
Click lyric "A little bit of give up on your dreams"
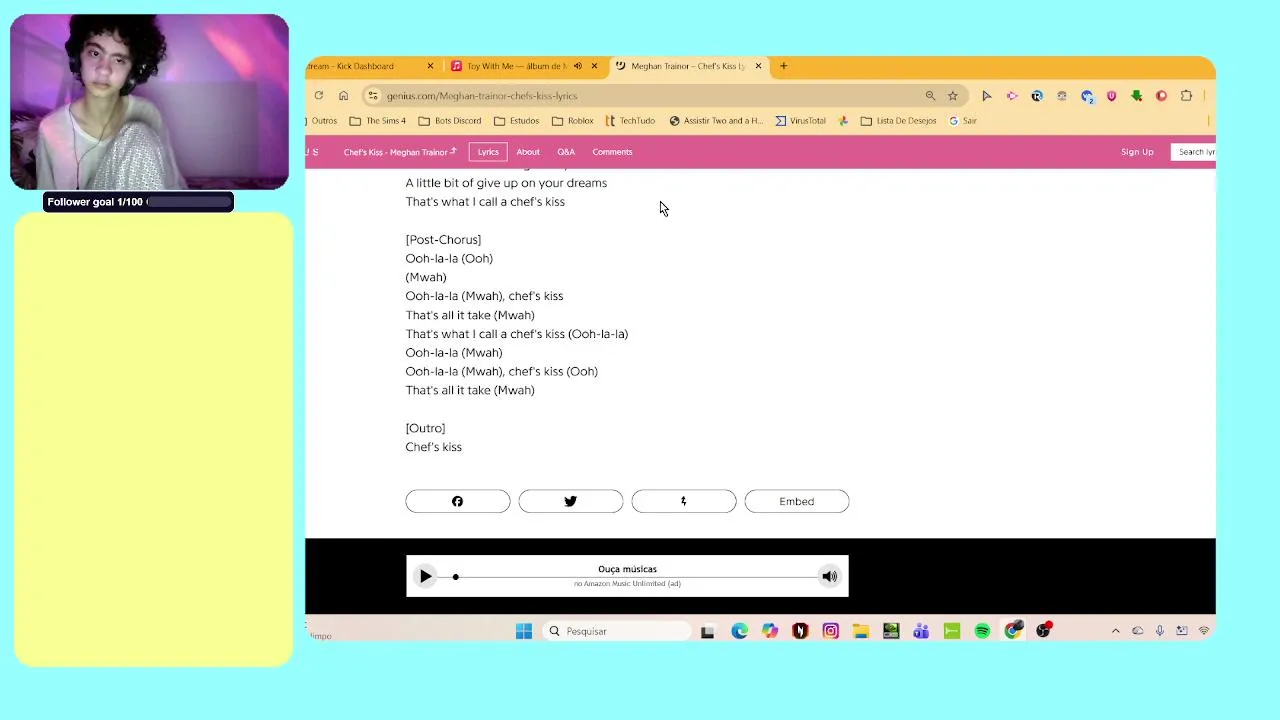[506, 183]
